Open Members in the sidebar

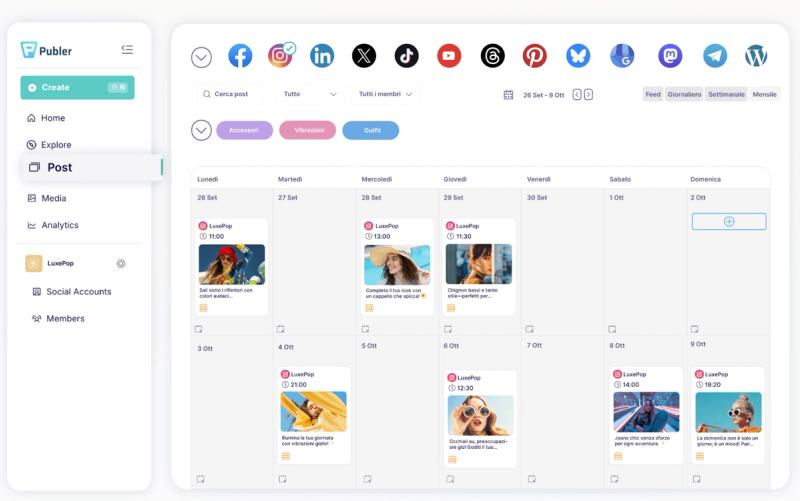(58, 318)
